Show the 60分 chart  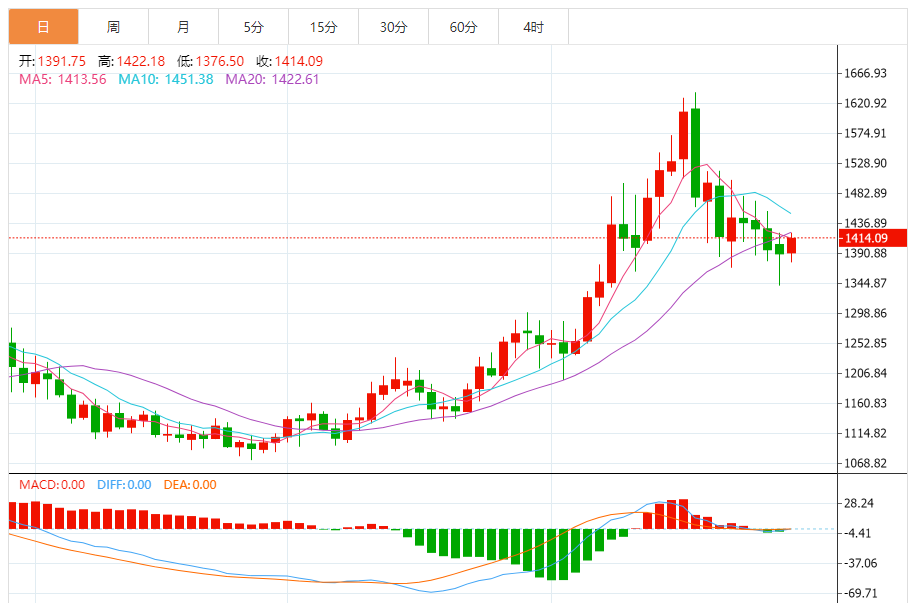463,27
